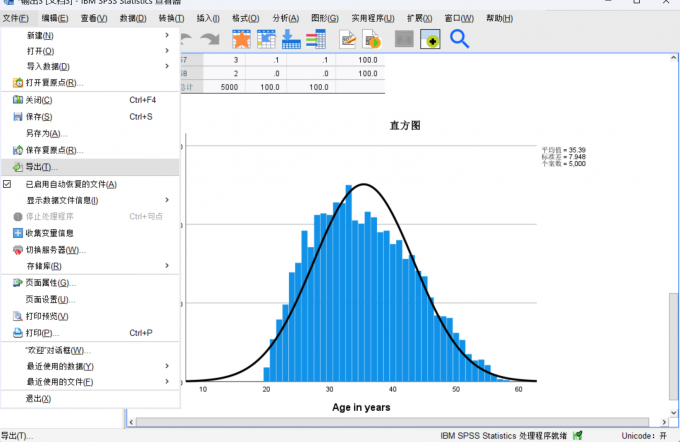The height and width of the screenshot is (442, 680).
Task: Click the 文件(F) menu title
Action: click(x=16, y=18)
